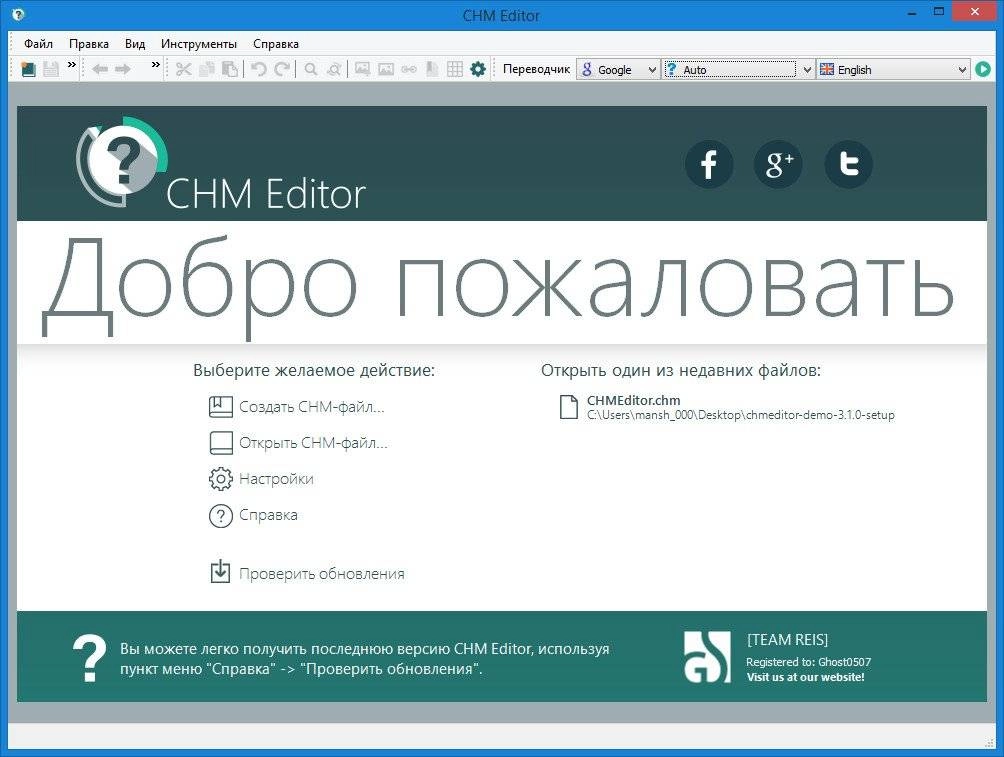Viewport: 1004px width, 757px height.
Task: Open the Google Plus social icon
Action: click(x=779, y=164)
